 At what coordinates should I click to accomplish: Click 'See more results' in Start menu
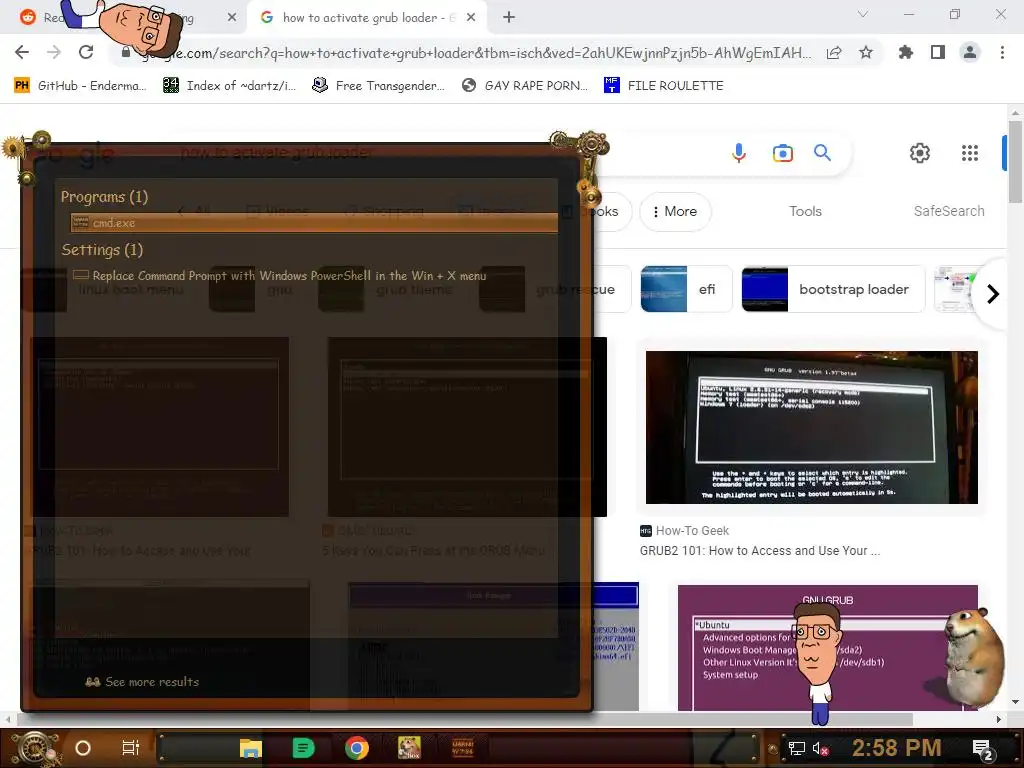(142, 682)
